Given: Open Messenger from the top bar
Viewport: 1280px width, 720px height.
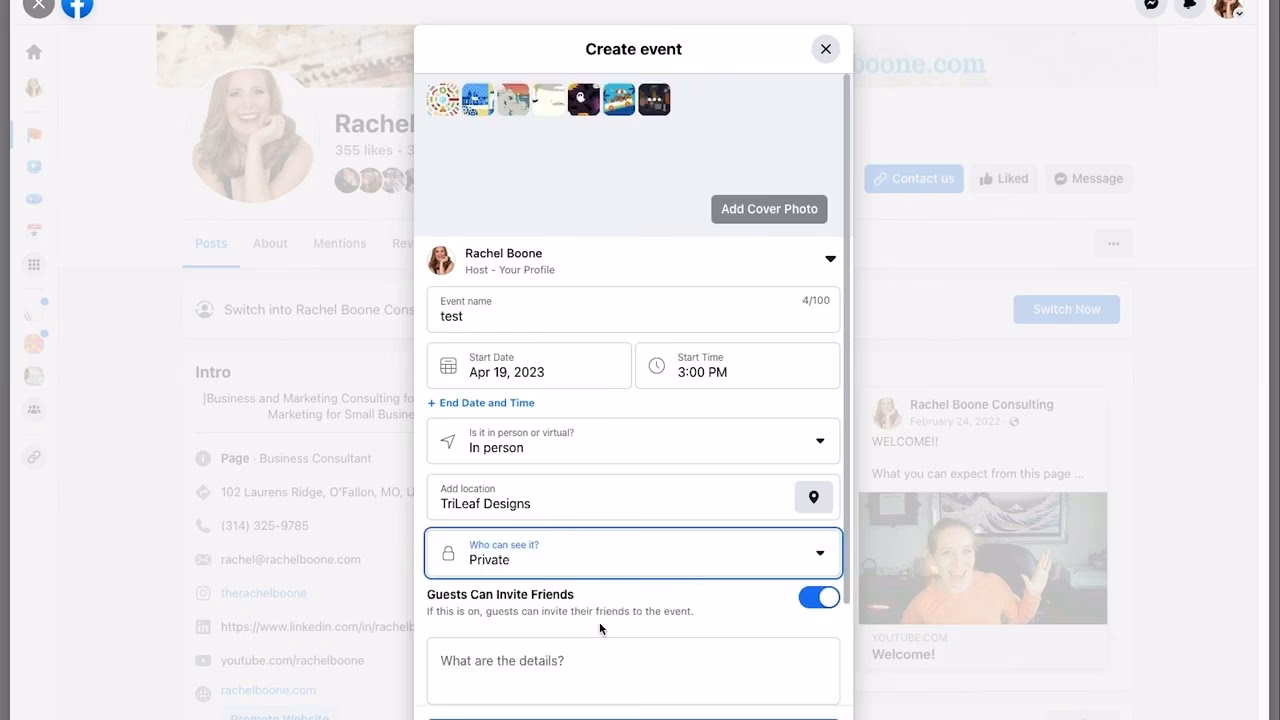Looking at the screenshot, I should click(x=1152, y=5).
